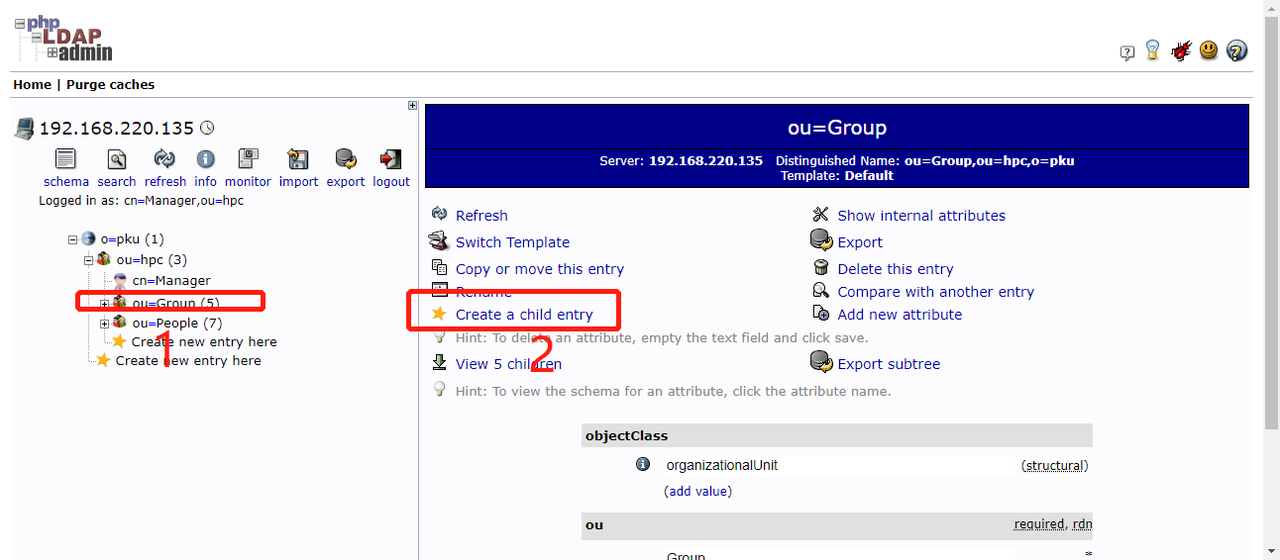Open the help question mark icon
The height and width of the screenshot is (560, 1280).
click(1236, 51)
